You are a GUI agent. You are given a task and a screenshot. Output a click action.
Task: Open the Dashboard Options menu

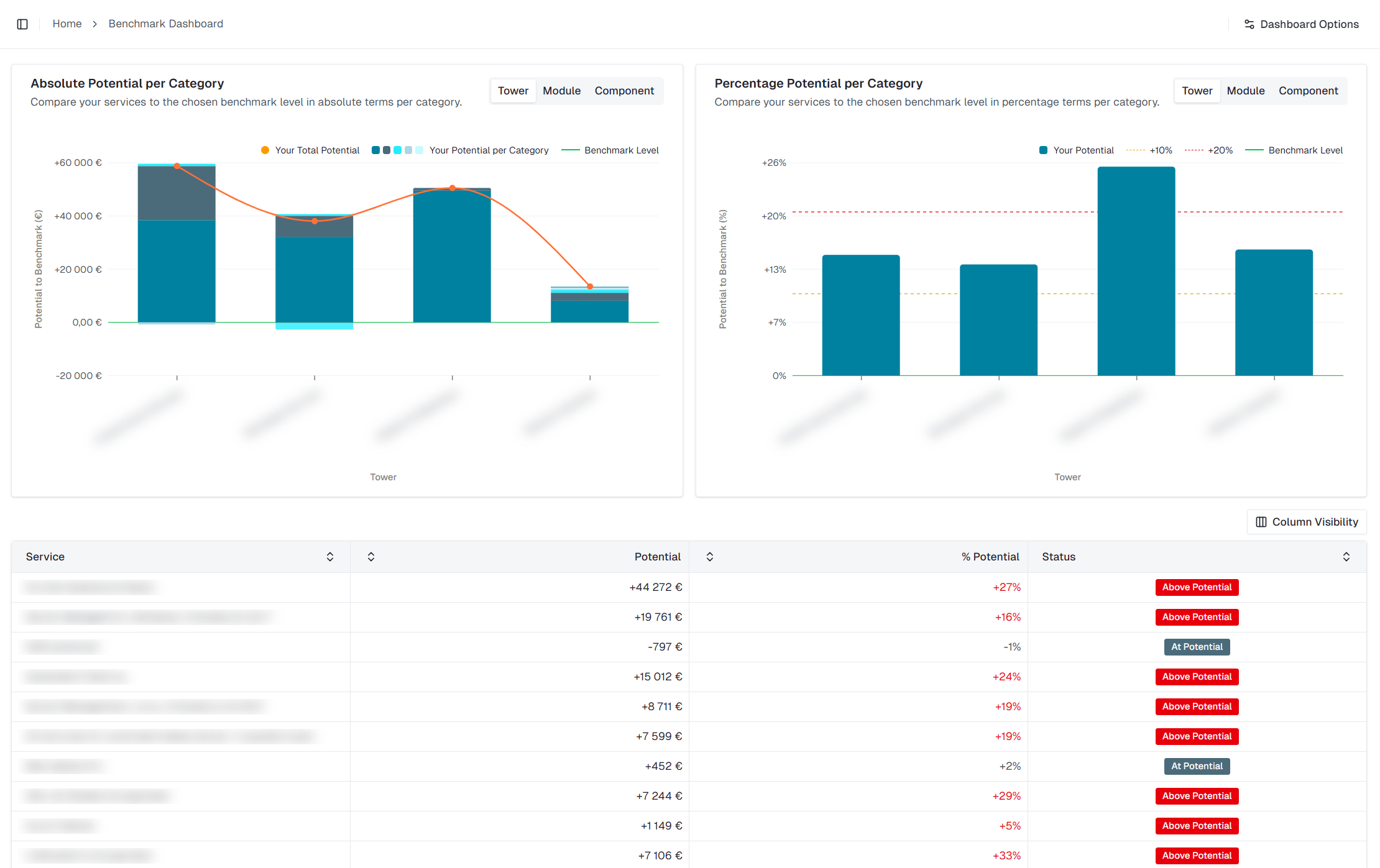[x=1309, y=24]
